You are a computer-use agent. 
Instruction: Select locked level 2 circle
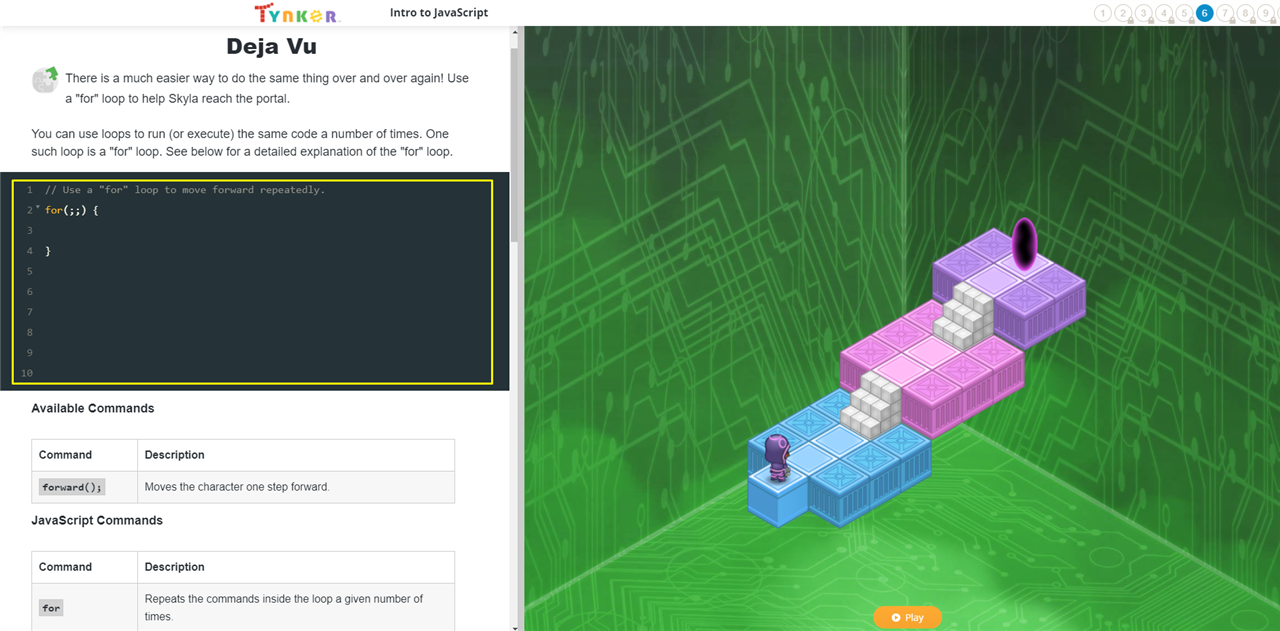coord(1123,13)
